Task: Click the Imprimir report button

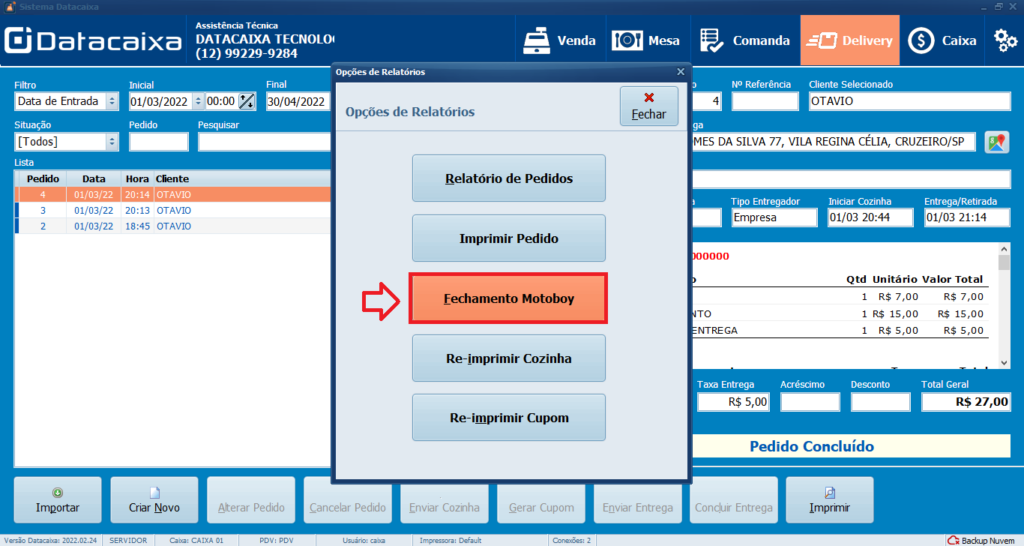Action: pyautogui.click(x=829, y=499)
